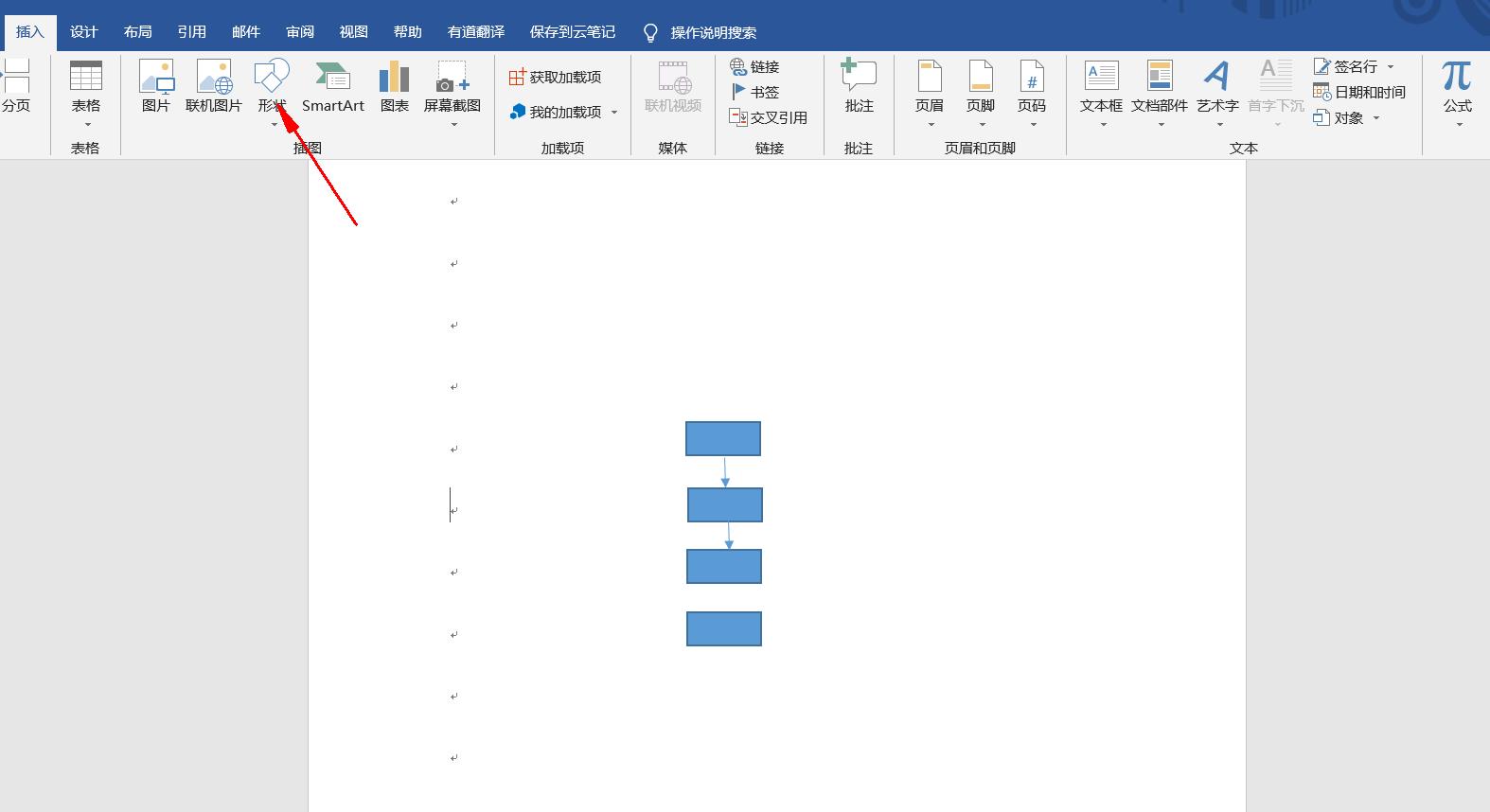Open 联机图片 online pictures
Viewport: 1490px width, 812px height.
point(214,87)
